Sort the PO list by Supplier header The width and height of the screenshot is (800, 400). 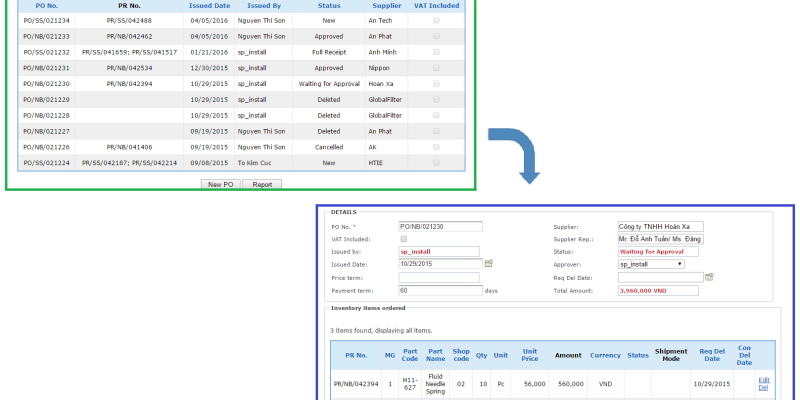[387, 6]
